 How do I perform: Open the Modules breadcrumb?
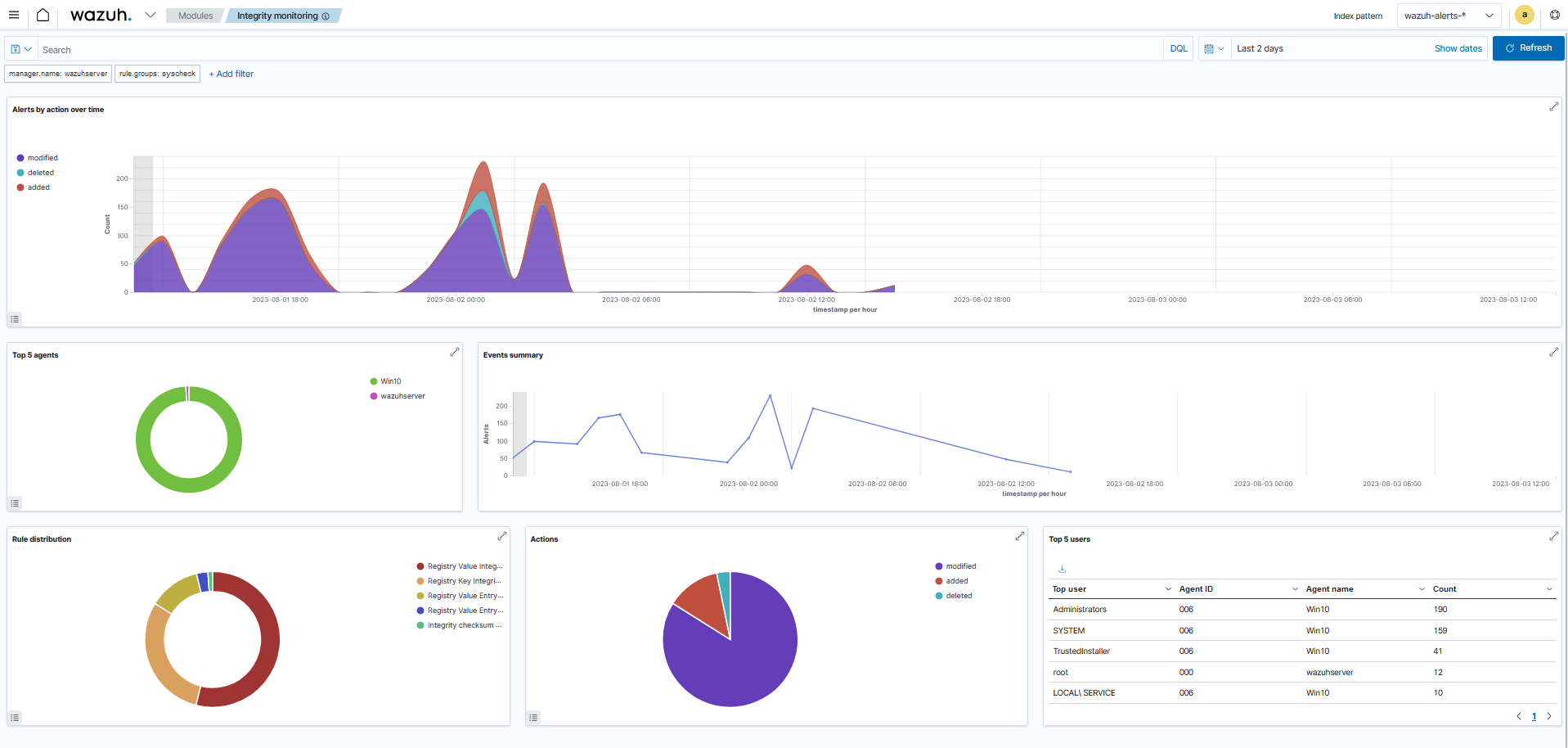[195, 16]
